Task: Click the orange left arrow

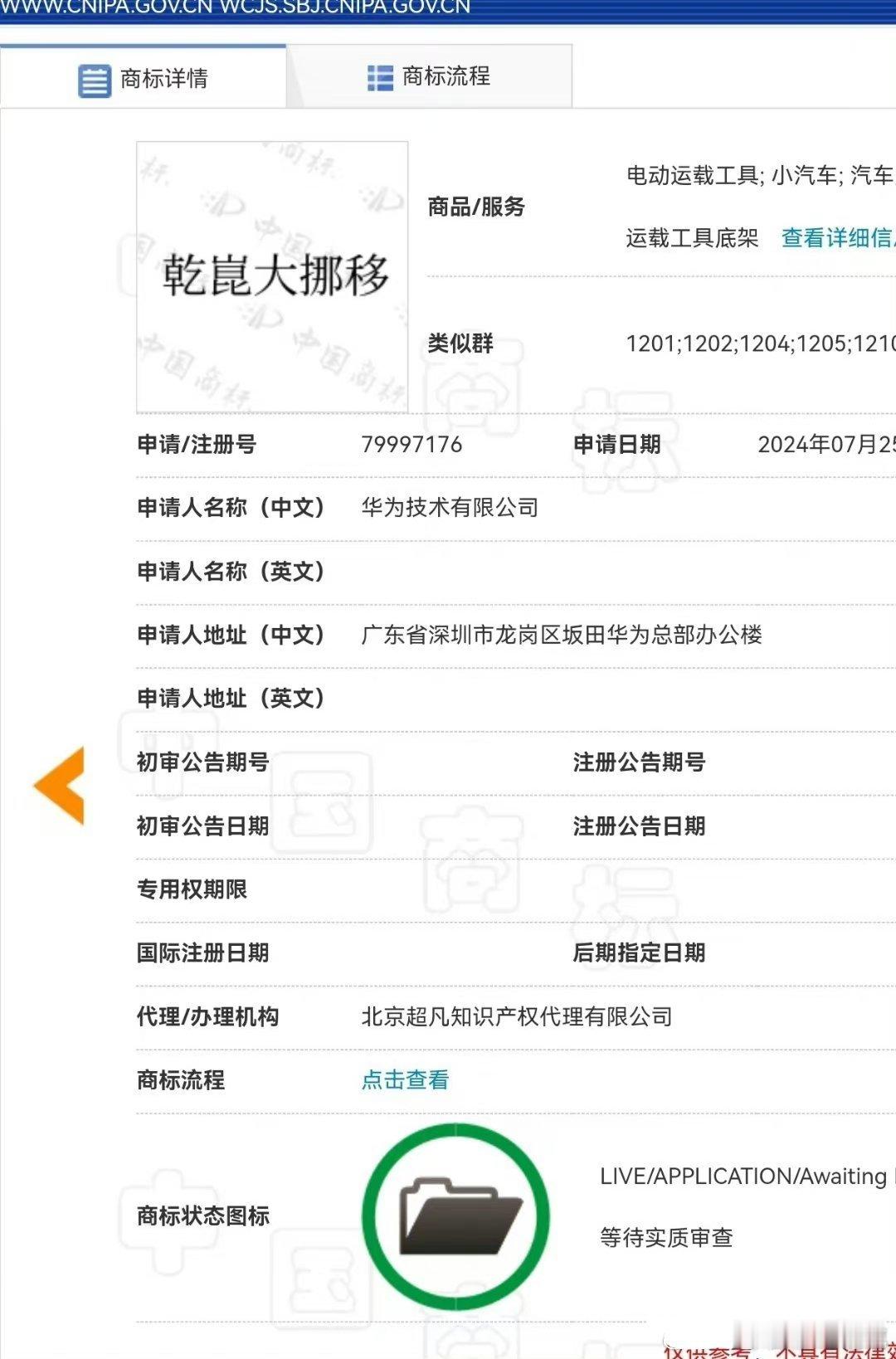Action: [60, 785]
